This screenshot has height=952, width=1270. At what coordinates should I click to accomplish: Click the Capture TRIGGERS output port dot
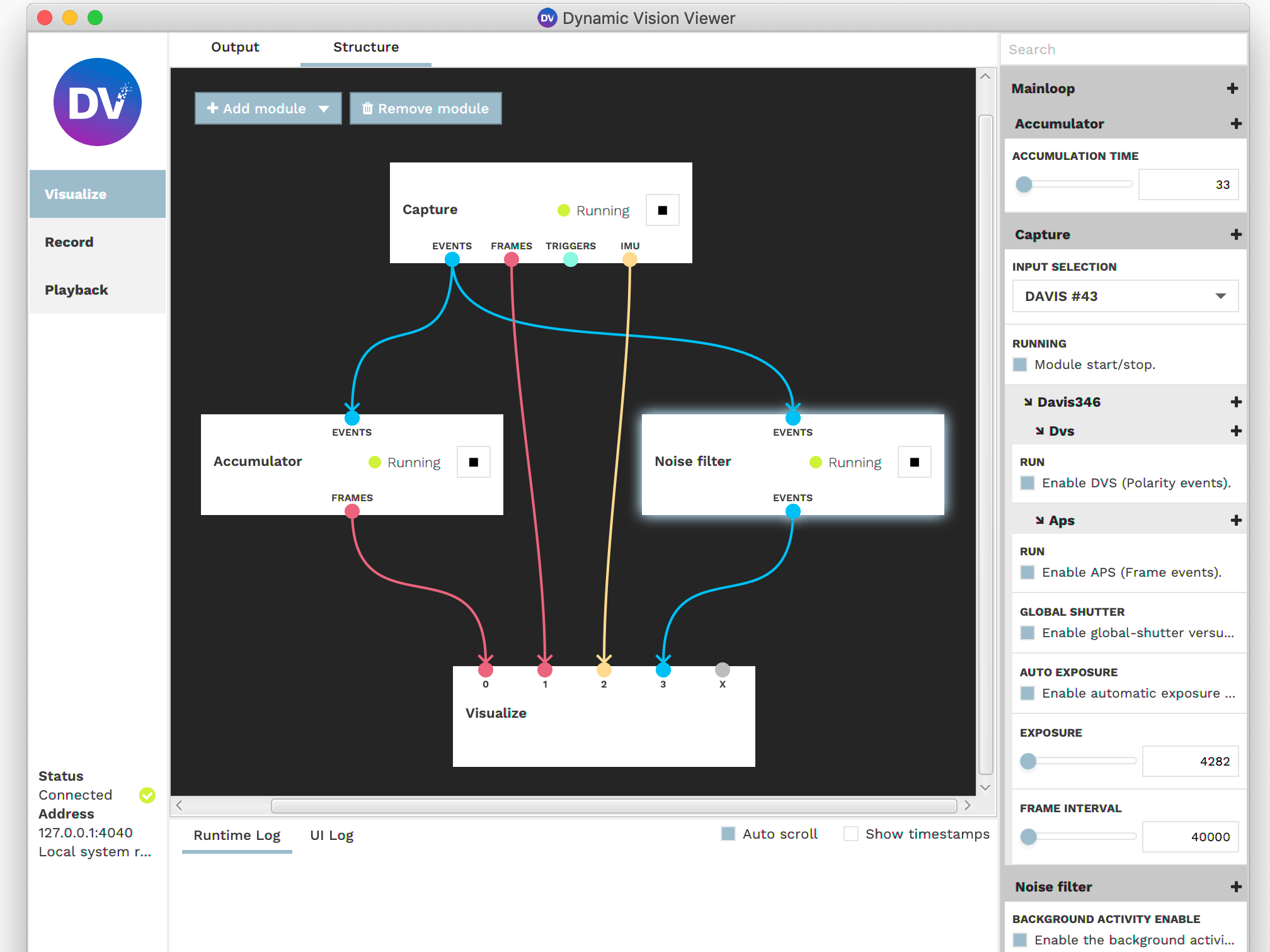pos(570,259)
